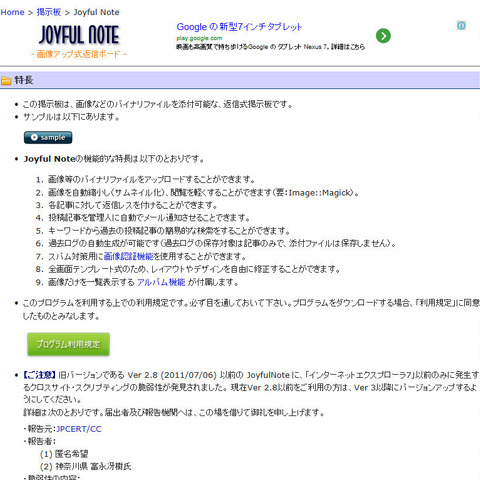
Task: Click the folder icon beside 特長
Action: pyautogui.click(x=6, y=80)
